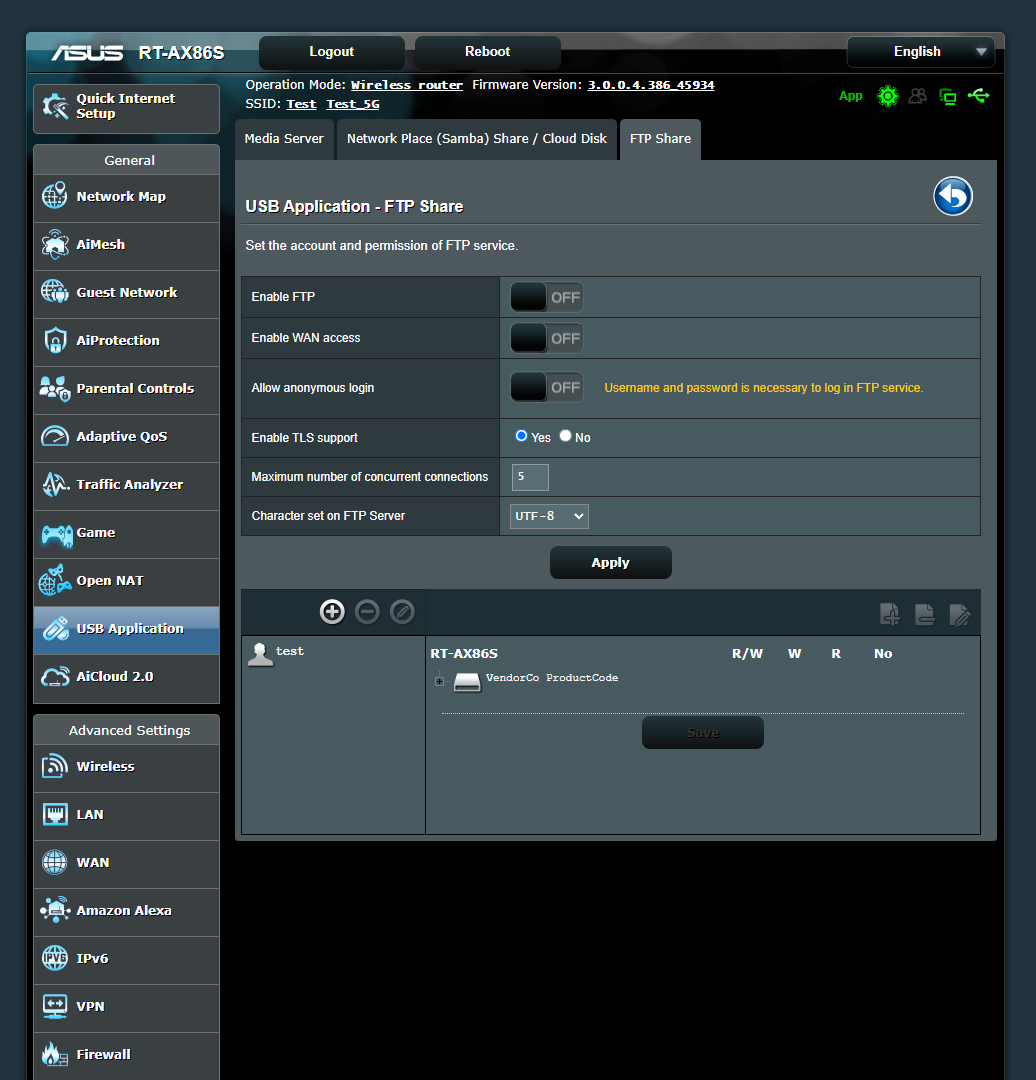Click the AiProtection shield icon
The height and width of the screenshot is (1080, 1036).
coord(55,340)
